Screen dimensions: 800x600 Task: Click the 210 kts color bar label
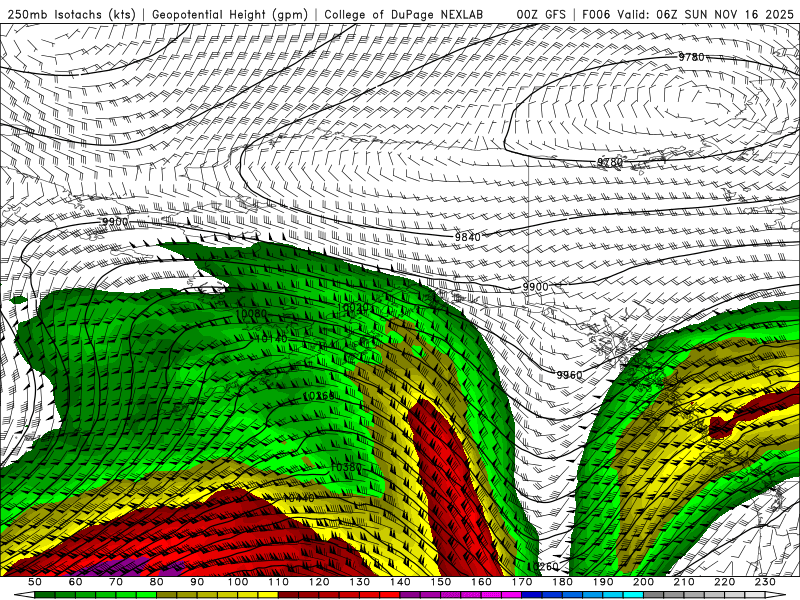coord(684,582)
